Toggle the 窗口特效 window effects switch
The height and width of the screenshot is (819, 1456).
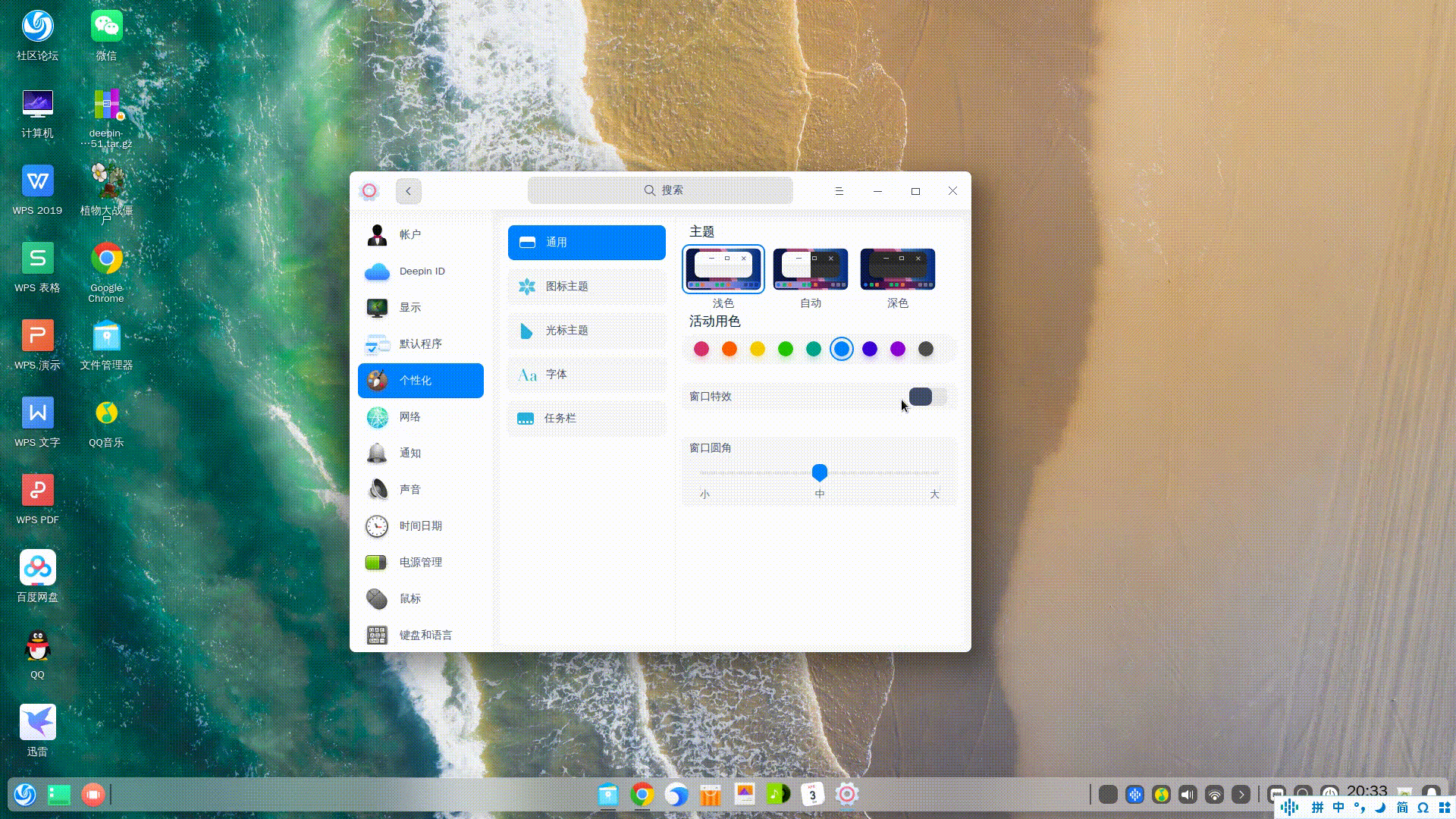928,396
